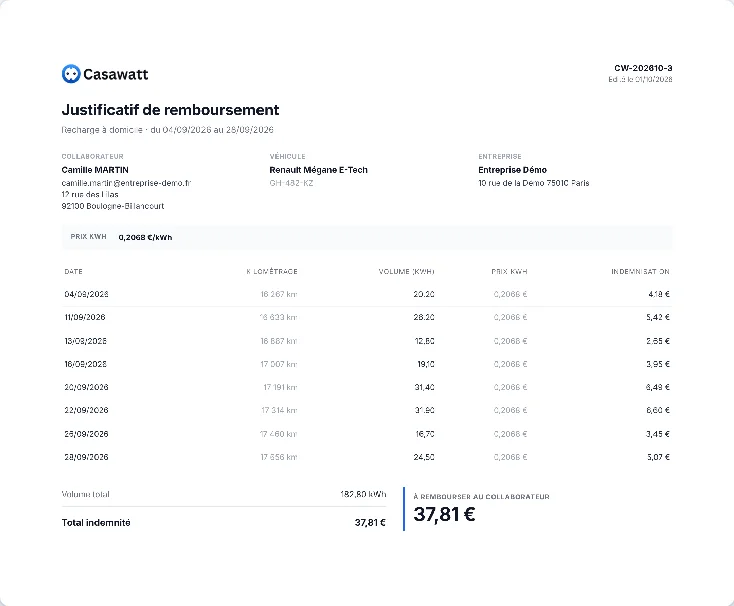This screenshot has width=734, height=606.
Task: Click indemnity amount "3,95 €"
Action: click(x=658, y=364)
